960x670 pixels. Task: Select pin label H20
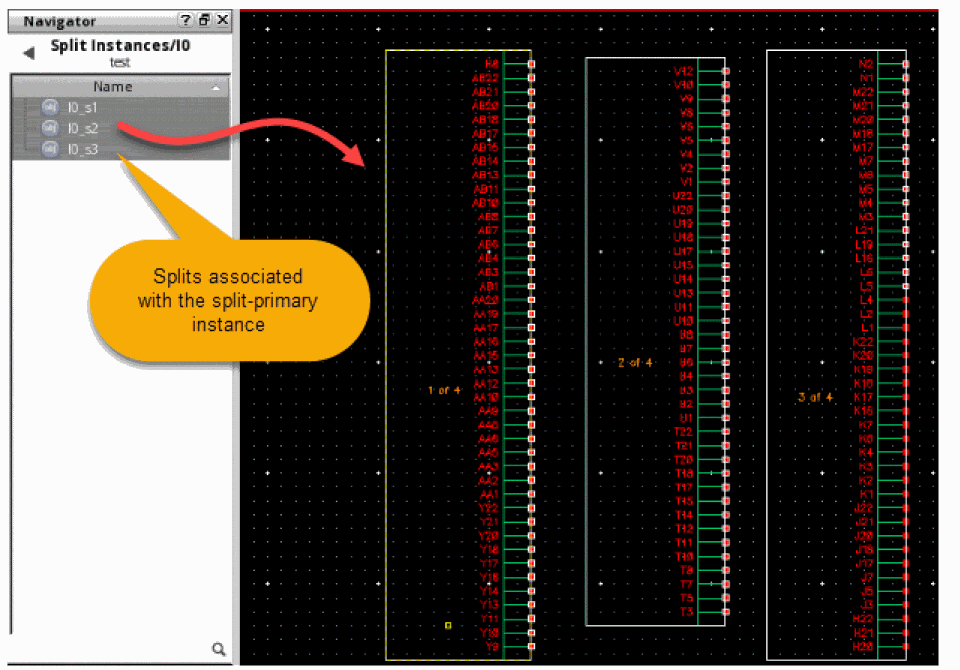click(863, 647)
